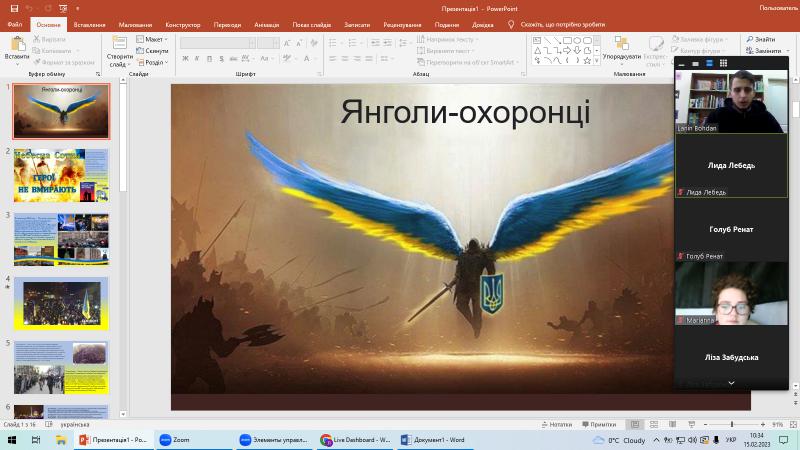Click zoom in plus button in status bar
The image size is (800, 450).
coord(763,424)
